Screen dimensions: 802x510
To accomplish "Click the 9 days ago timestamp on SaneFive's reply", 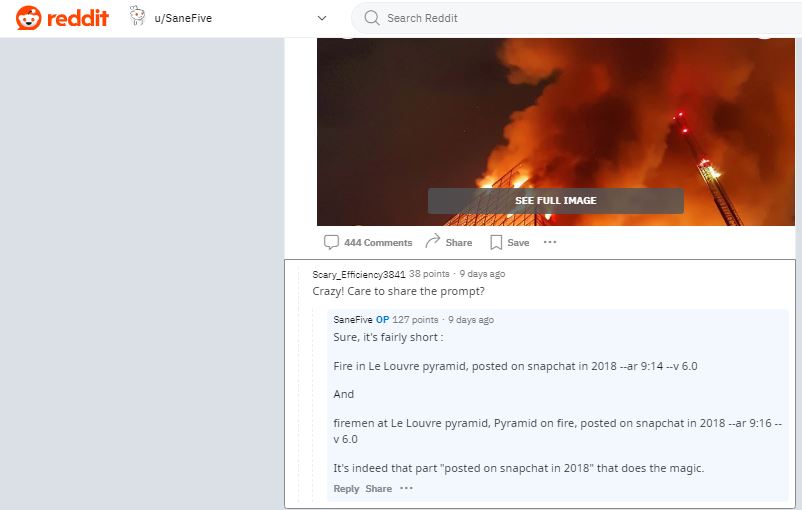I will [x=471, y=320].
